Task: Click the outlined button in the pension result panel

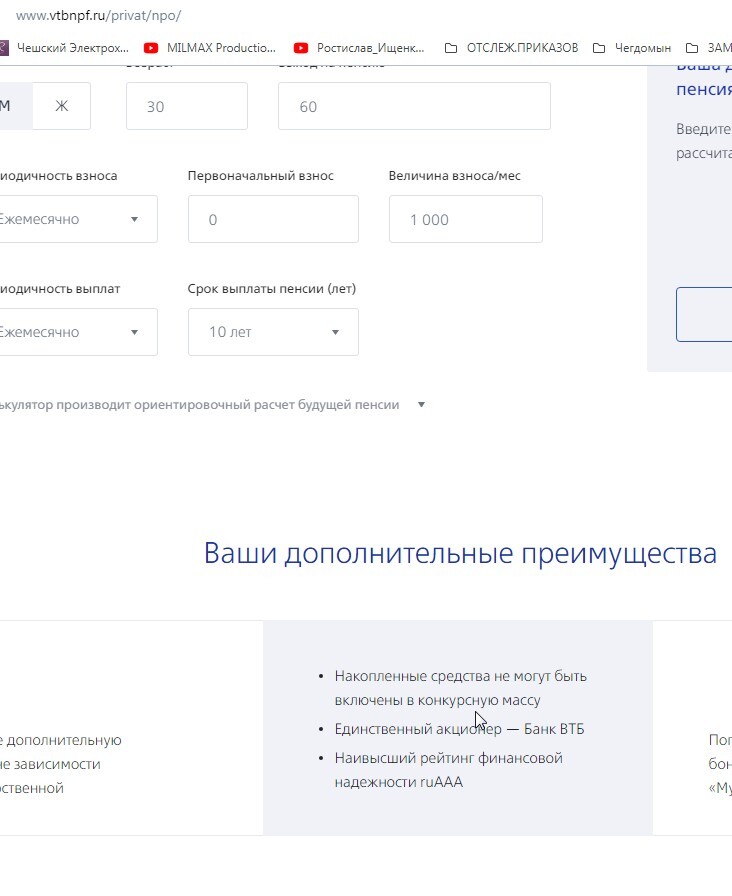Action: point(705,315)
